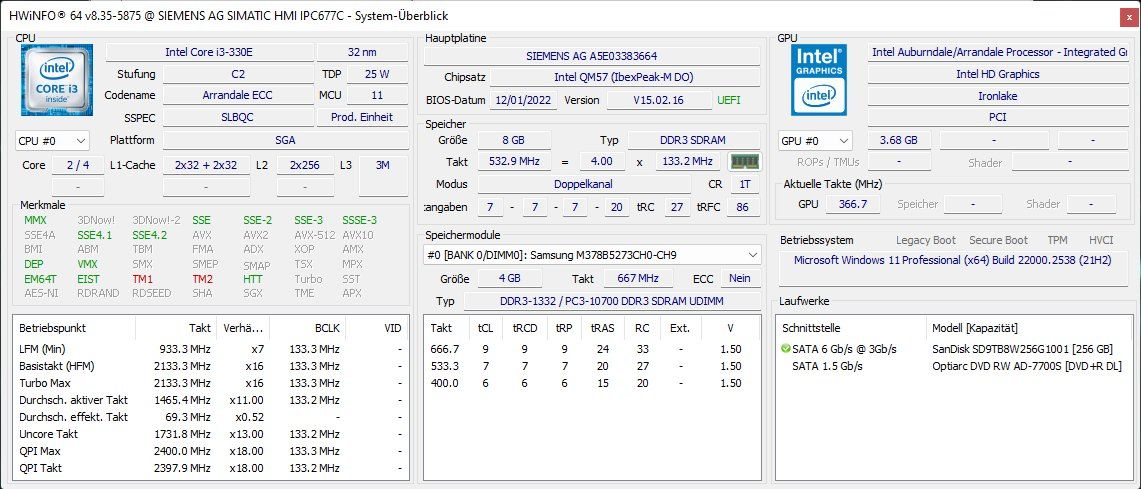Screen dimensions: 1141x489
Task: Click the Legacy Boot label
Action: (x=926, y=240)
